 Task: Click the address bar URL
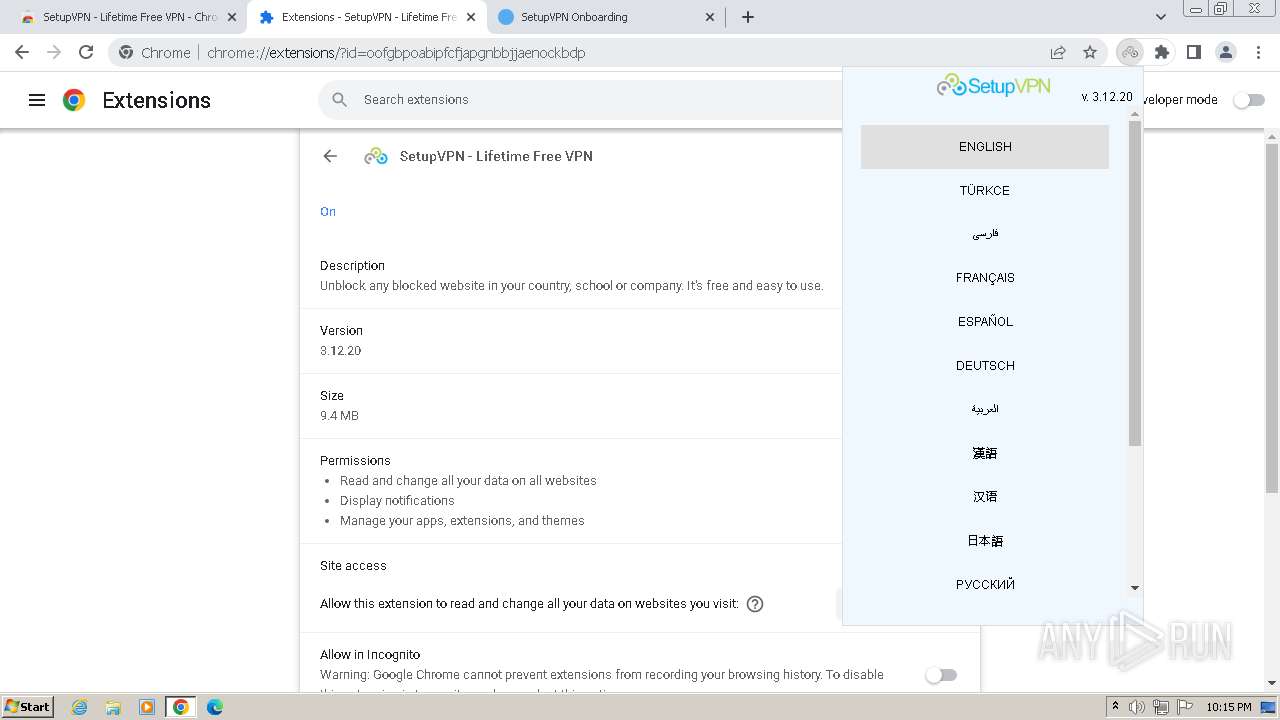[x=396, y=52]
